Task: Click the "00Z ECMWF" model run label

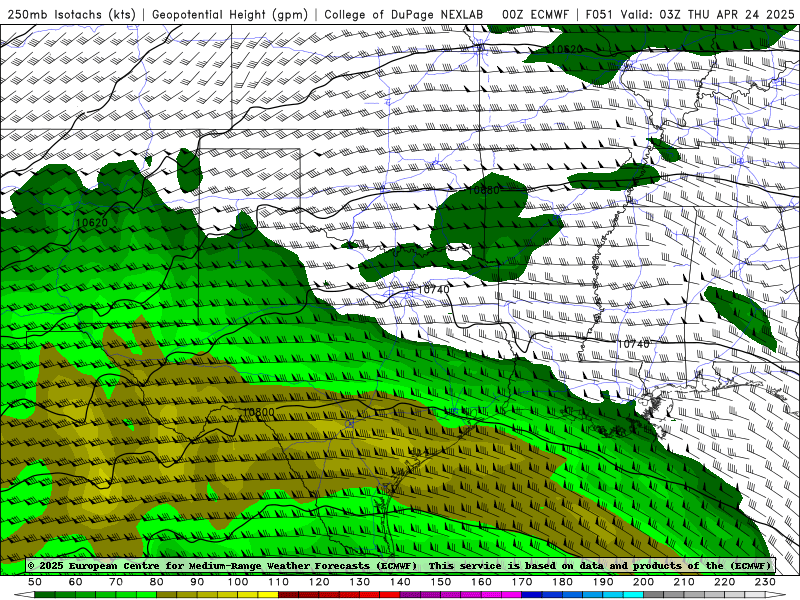Action: tap(535, 14)
